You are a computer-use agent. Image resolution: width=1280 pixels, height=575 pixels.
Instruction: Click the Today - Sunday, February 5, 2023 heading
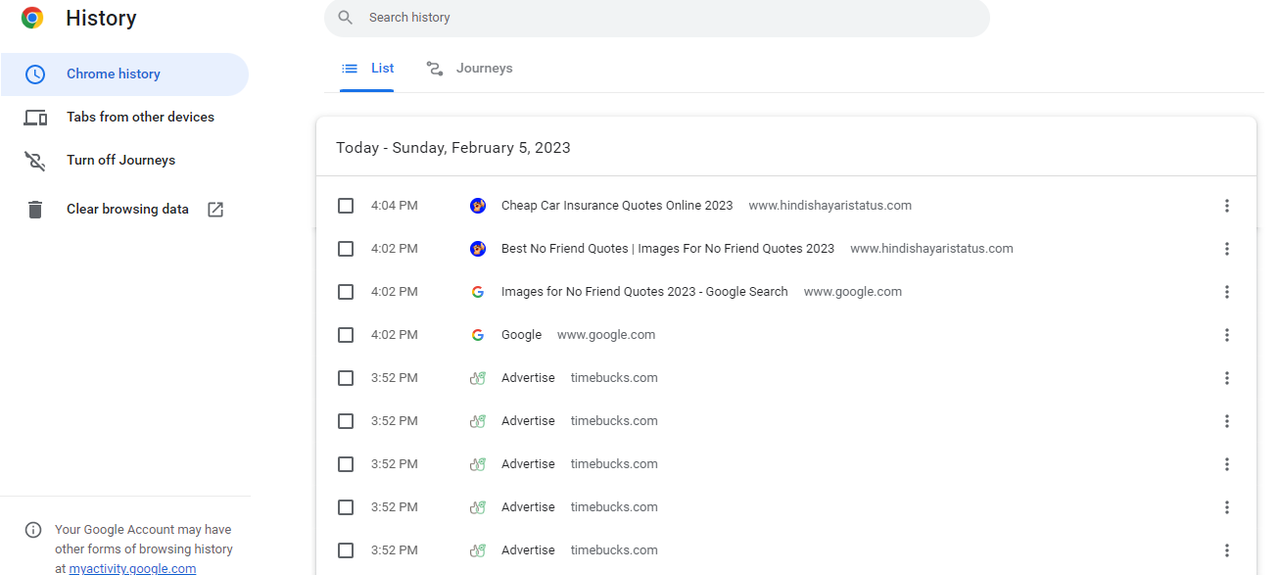click(x=453, y=148)
